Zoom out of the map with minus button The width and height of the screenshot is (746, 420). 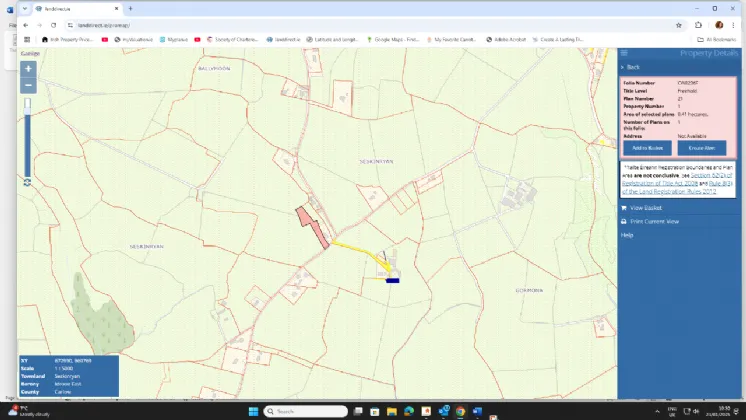pos(28,85)
